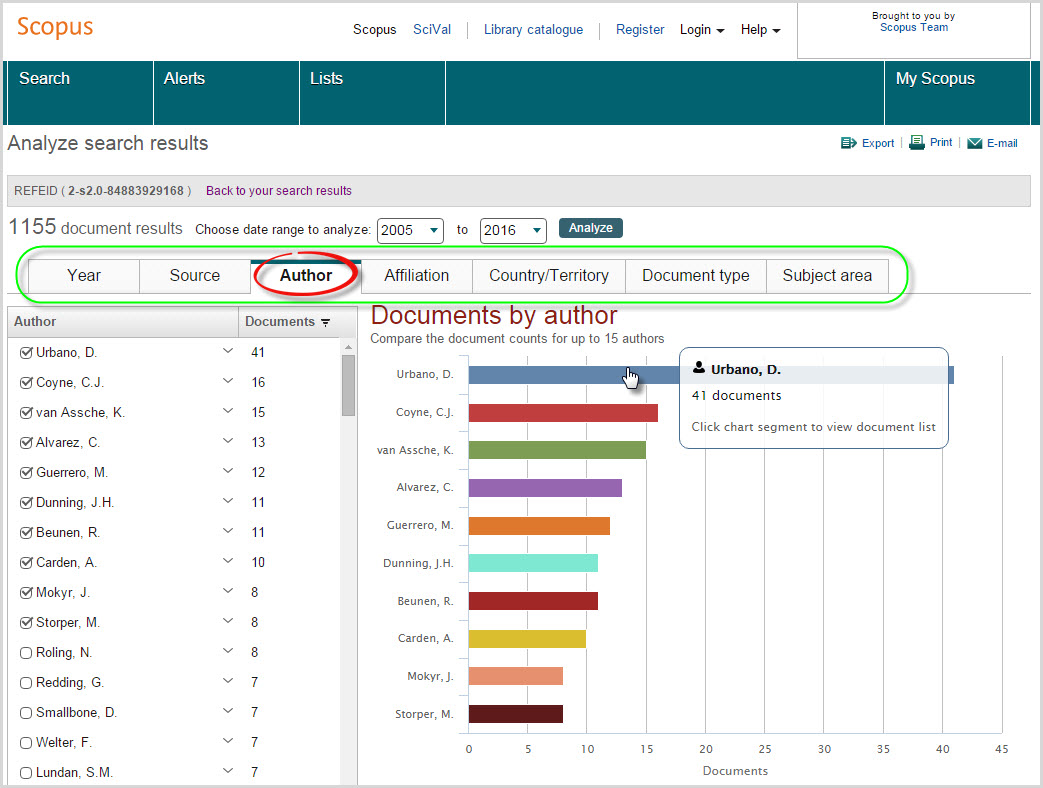This screenshot has width=1043, height=788.
Task: Expand the Alvarez, C. row chevron
Action: [227, 440]
